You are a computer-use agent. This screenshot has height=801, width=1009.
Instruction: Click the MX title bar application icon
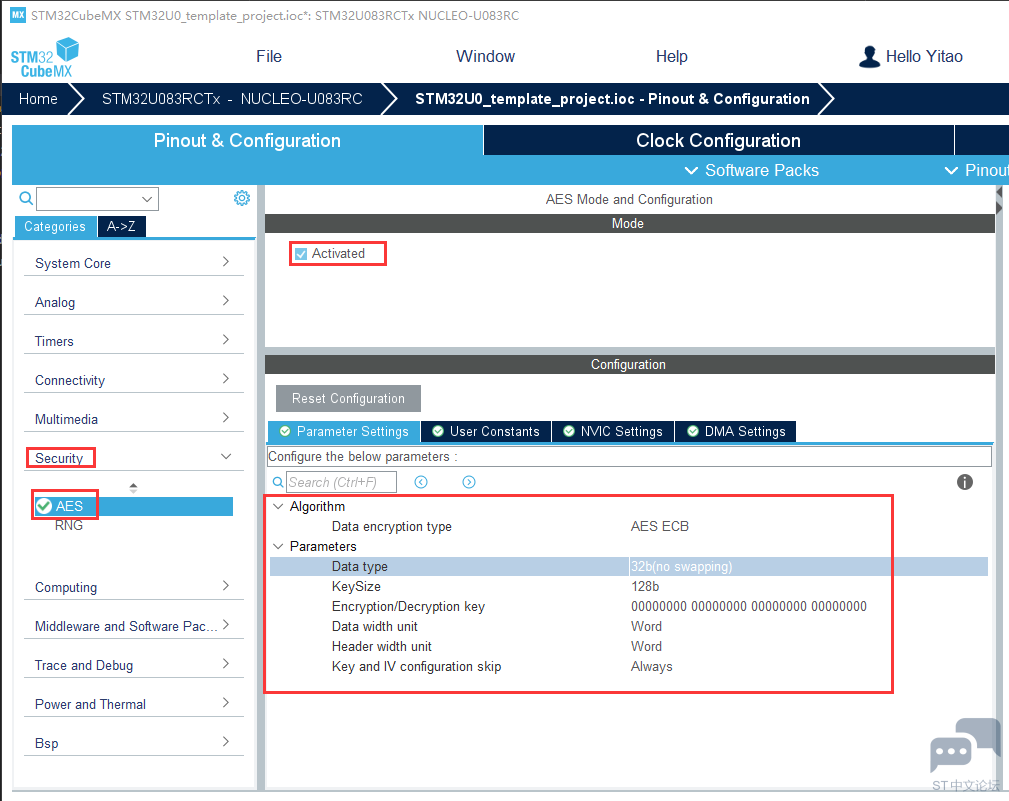pyautogui.click(x=18, y=15)
